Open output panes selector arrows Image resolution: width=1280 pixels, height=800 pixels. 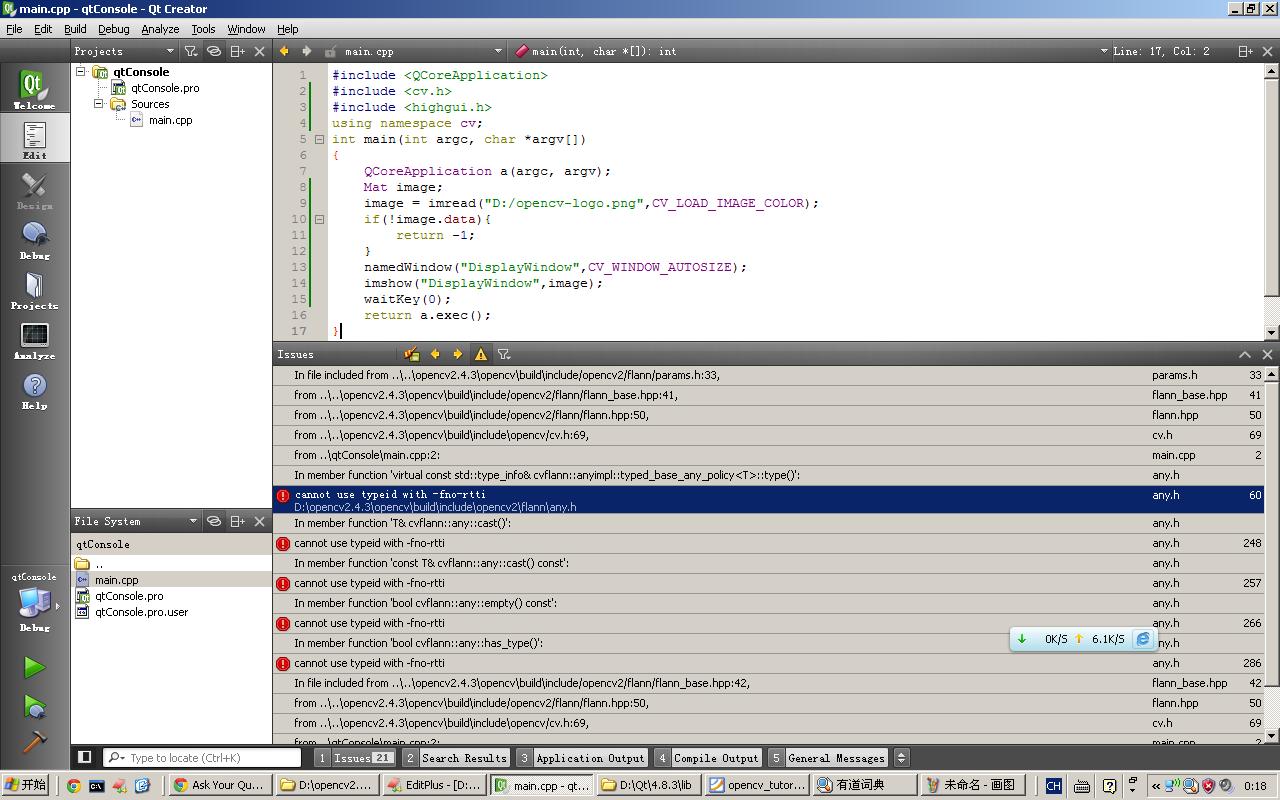tap(901, 758)
